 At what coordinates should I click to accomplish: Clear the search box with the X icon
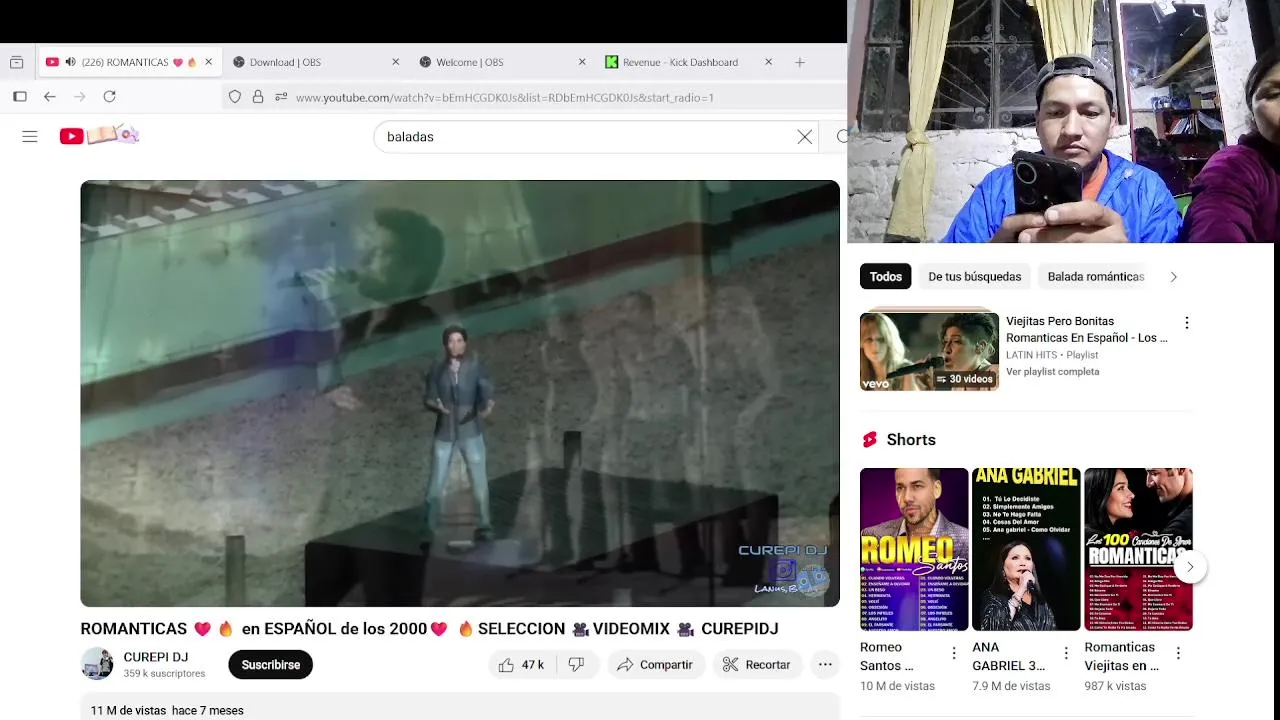(804, 137)
